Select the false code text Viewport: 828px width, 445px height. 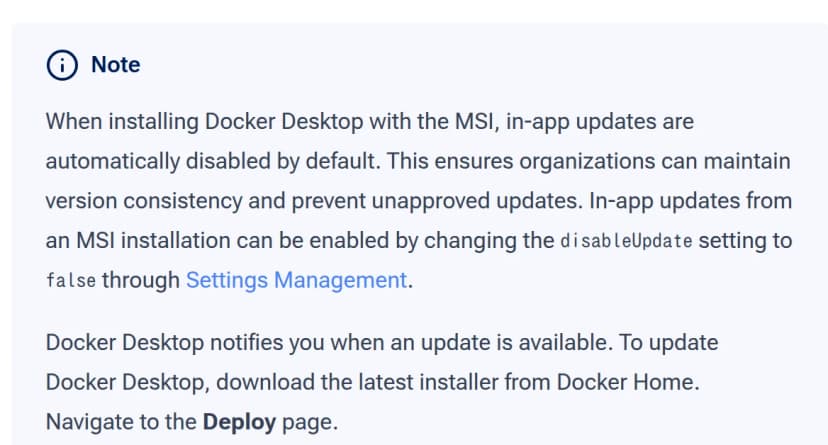click(x=71, y=281)
